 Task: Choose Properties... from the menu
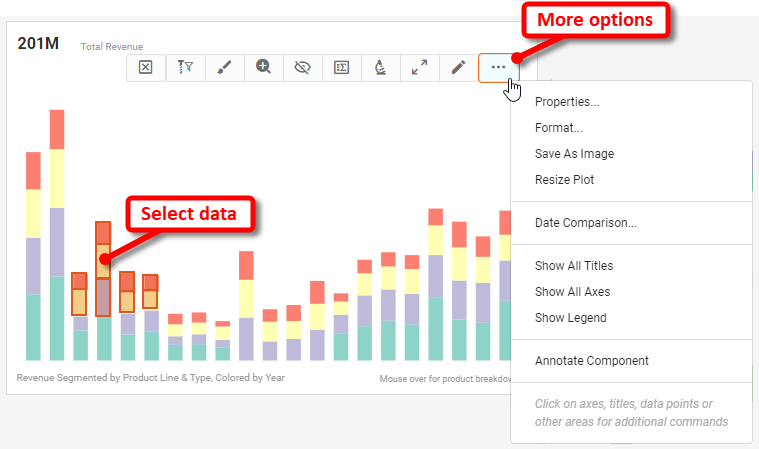[x=567, y=102]
